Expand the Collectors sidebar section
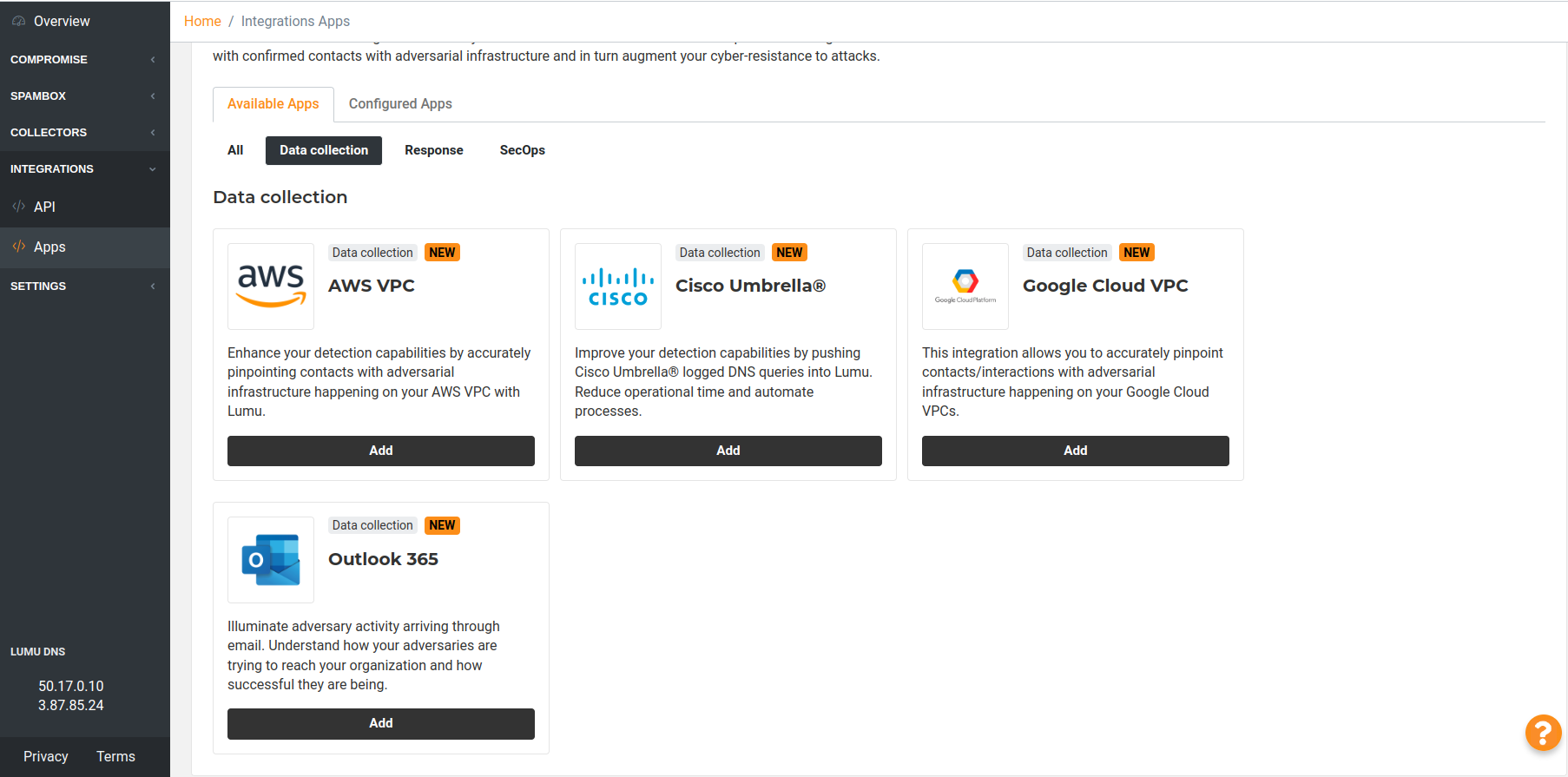The image size is (1568, 777). pyautogui.click(x=84, y=132)
